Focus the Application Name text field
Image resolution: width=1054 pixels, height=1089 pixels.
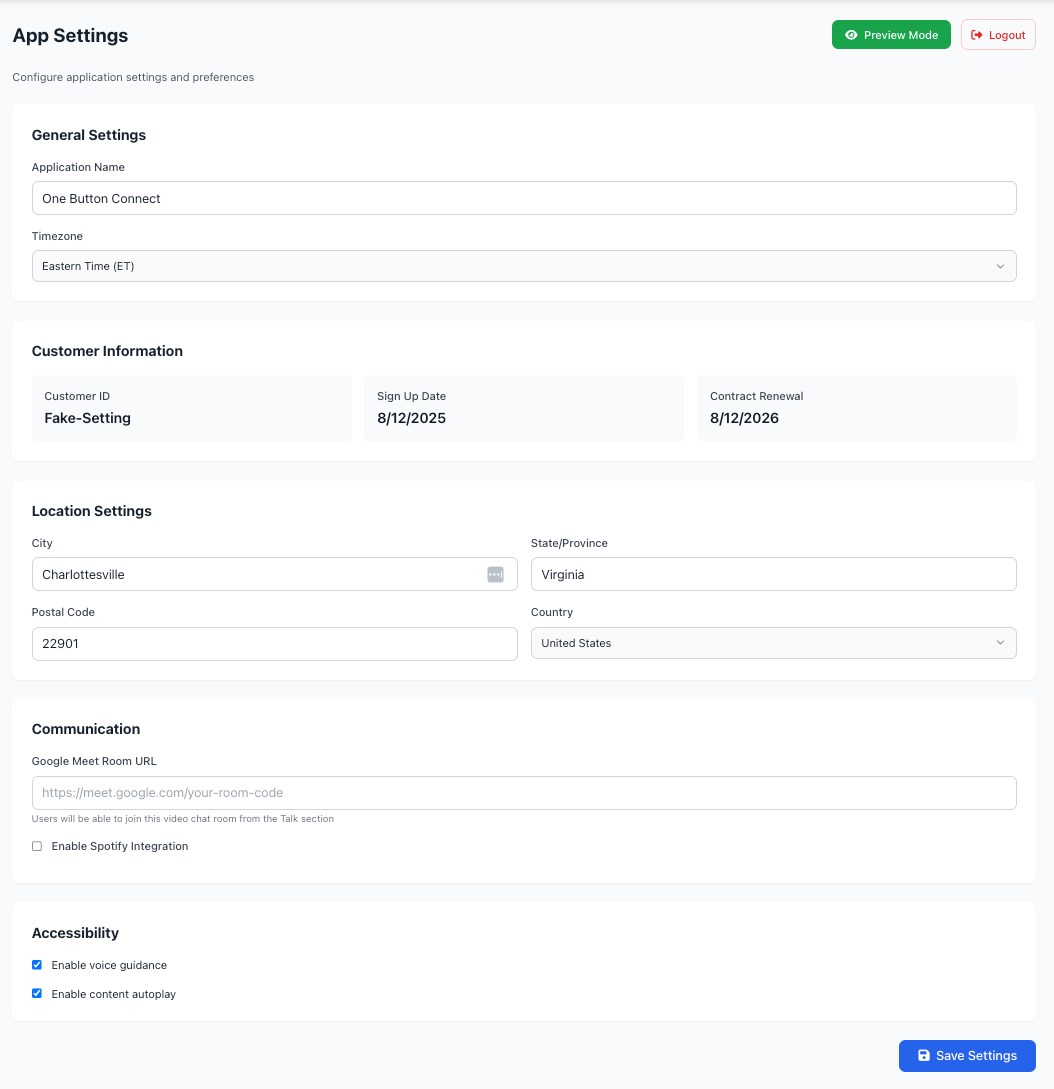524,198
